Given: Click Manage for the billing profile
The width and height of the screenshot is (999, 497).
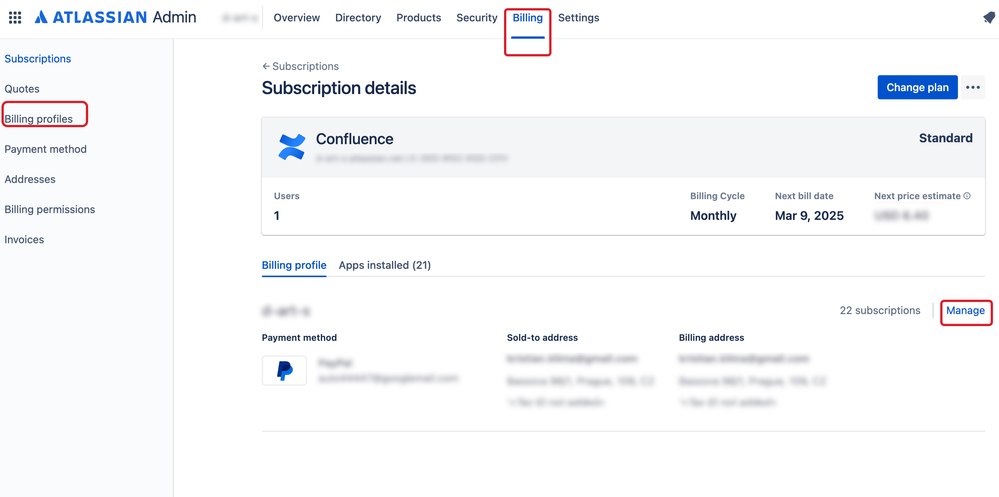Looking at the screenshot, I should tap(965, 311).
